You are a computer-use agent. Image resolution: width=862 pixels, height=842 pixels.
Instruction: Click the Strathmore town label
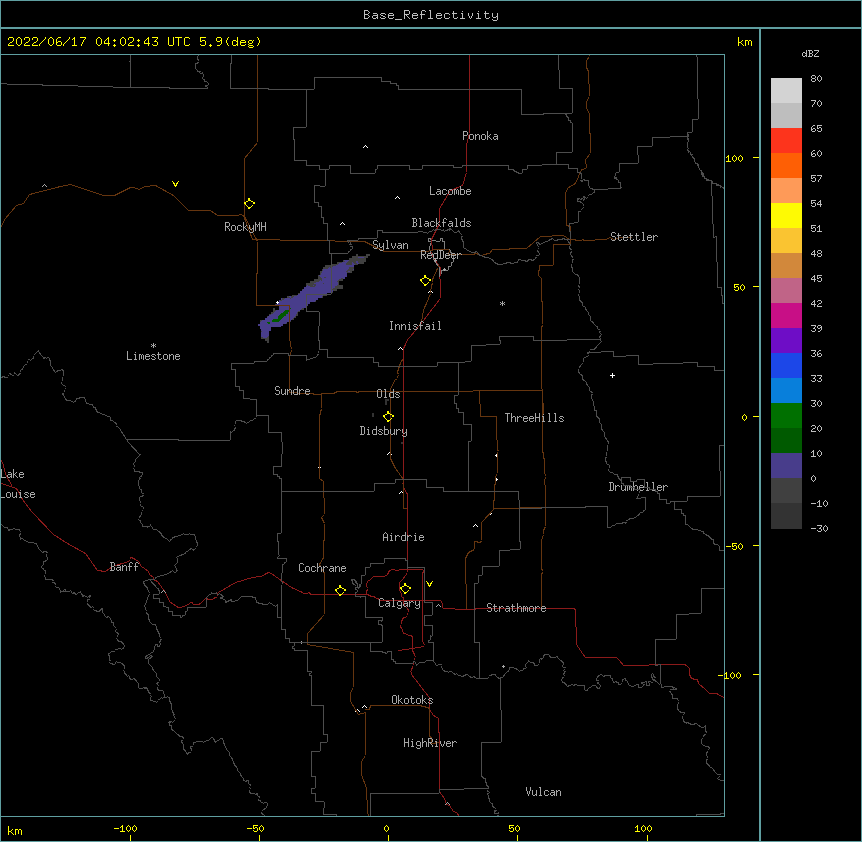[516, 608]
